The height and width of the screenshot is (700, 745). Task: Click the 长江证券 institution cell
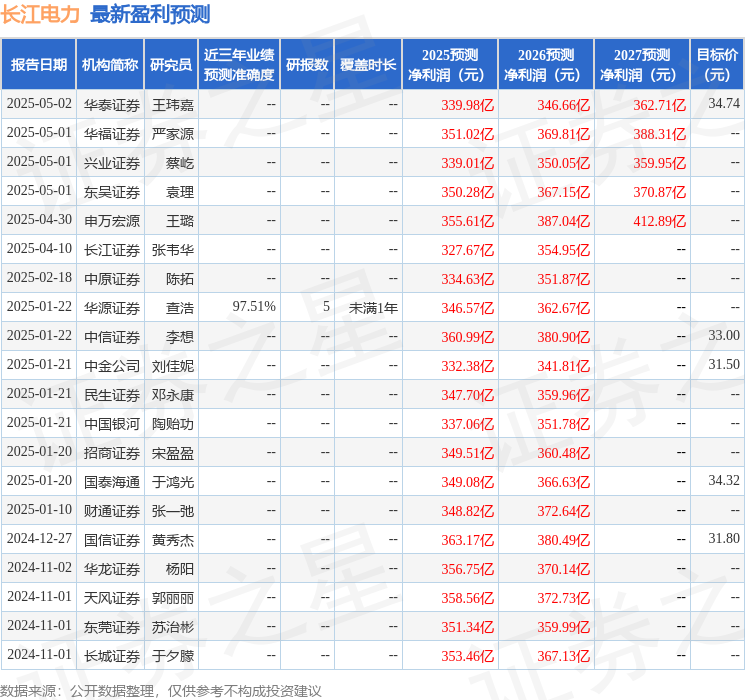pyautogui.click(x=112, y=250)
